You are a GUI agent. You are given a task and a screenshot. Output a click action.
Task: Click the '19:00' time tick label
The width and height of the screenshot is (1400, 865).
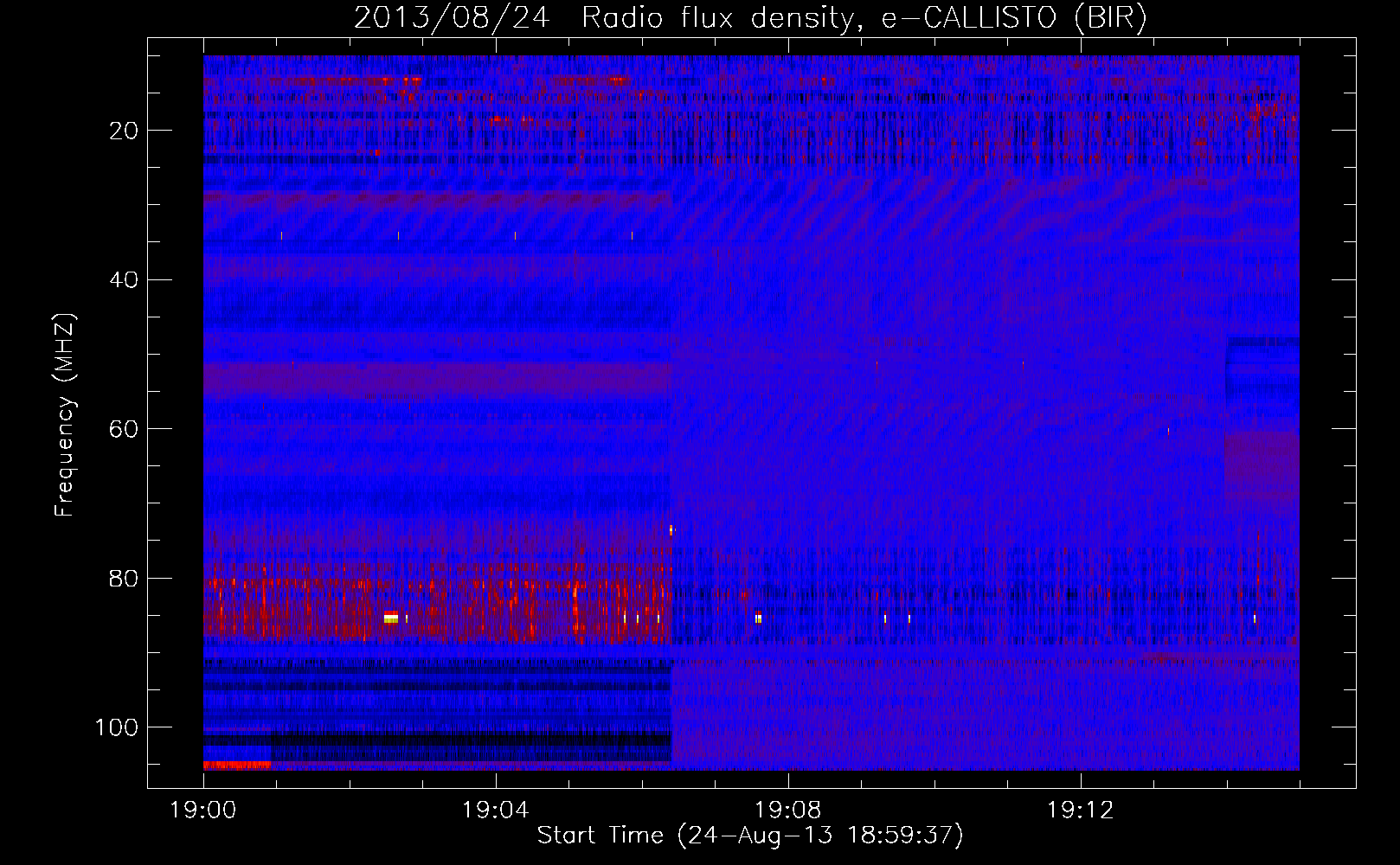coord(203,811)
